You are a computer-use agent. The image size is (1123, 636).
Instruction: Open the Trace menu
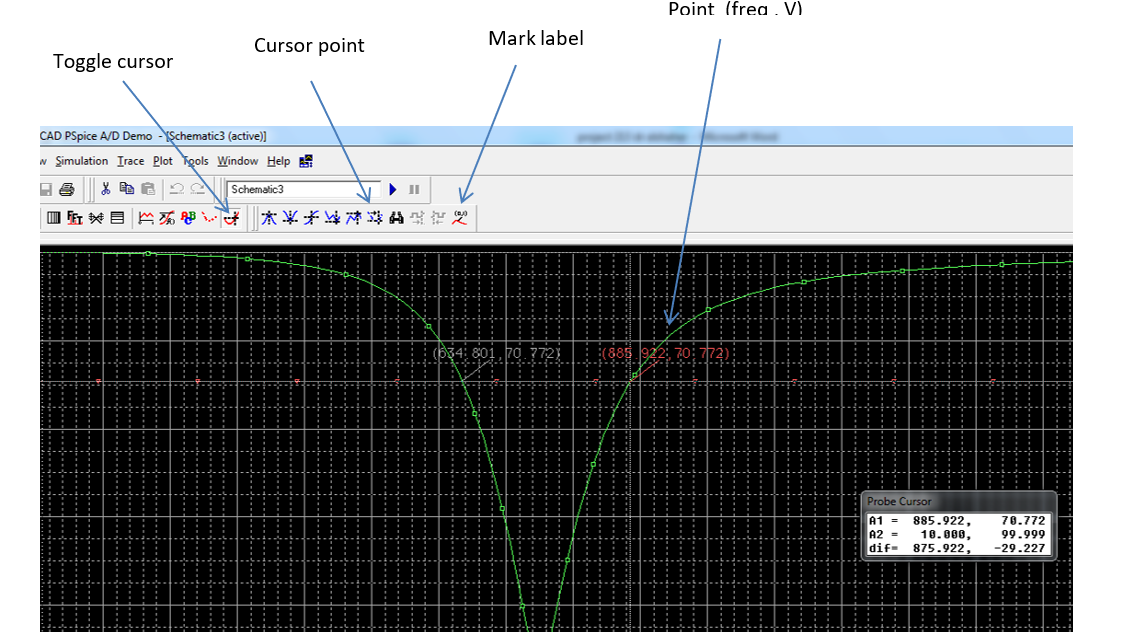(130, 160)
